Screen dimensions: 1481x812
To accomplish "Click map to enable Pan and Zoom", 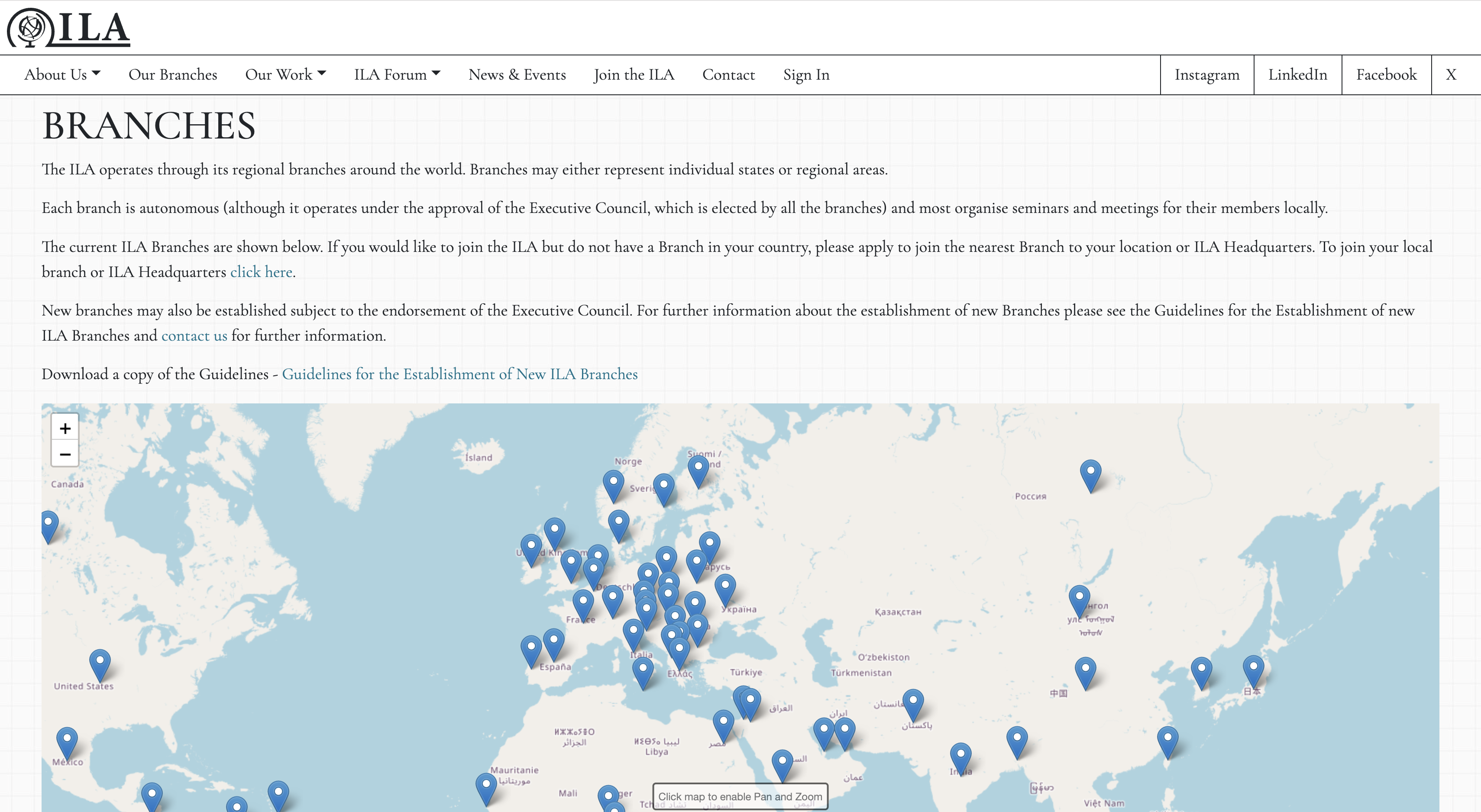I will pos(740,796).
